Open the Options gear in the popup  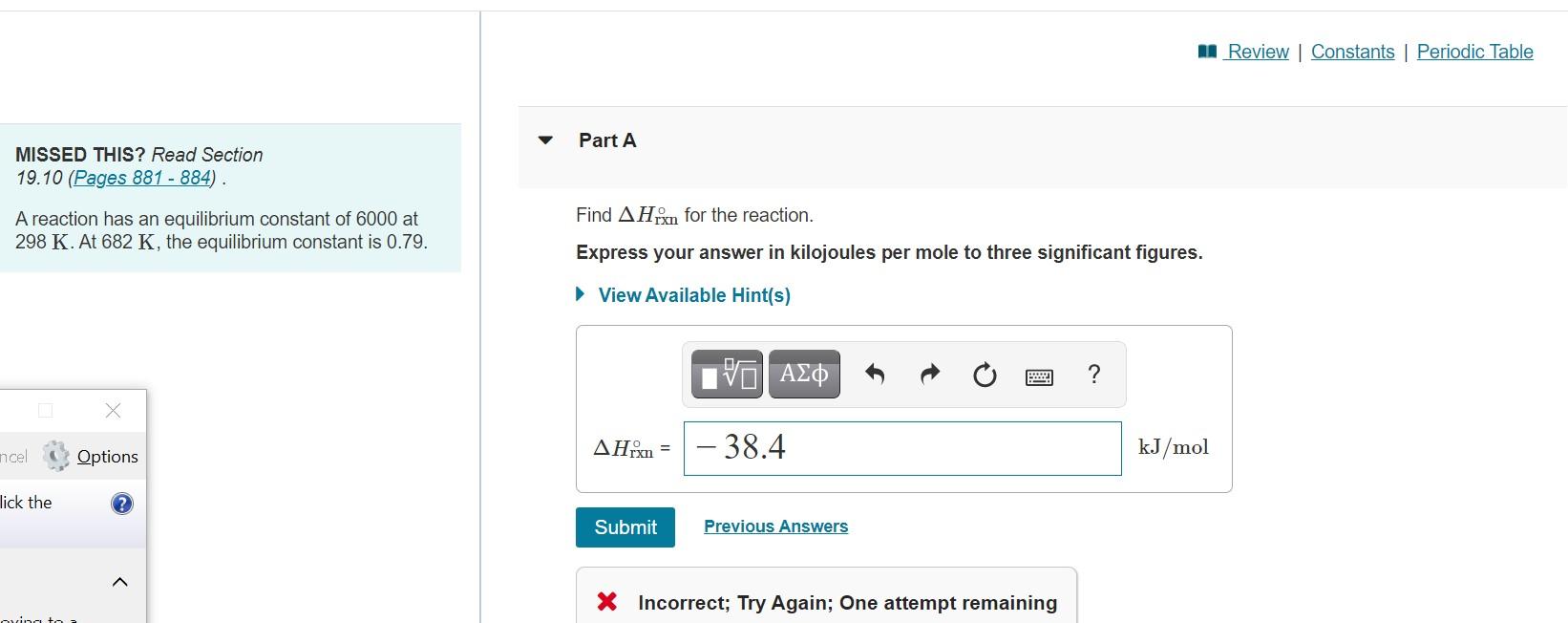coord(57,457)
